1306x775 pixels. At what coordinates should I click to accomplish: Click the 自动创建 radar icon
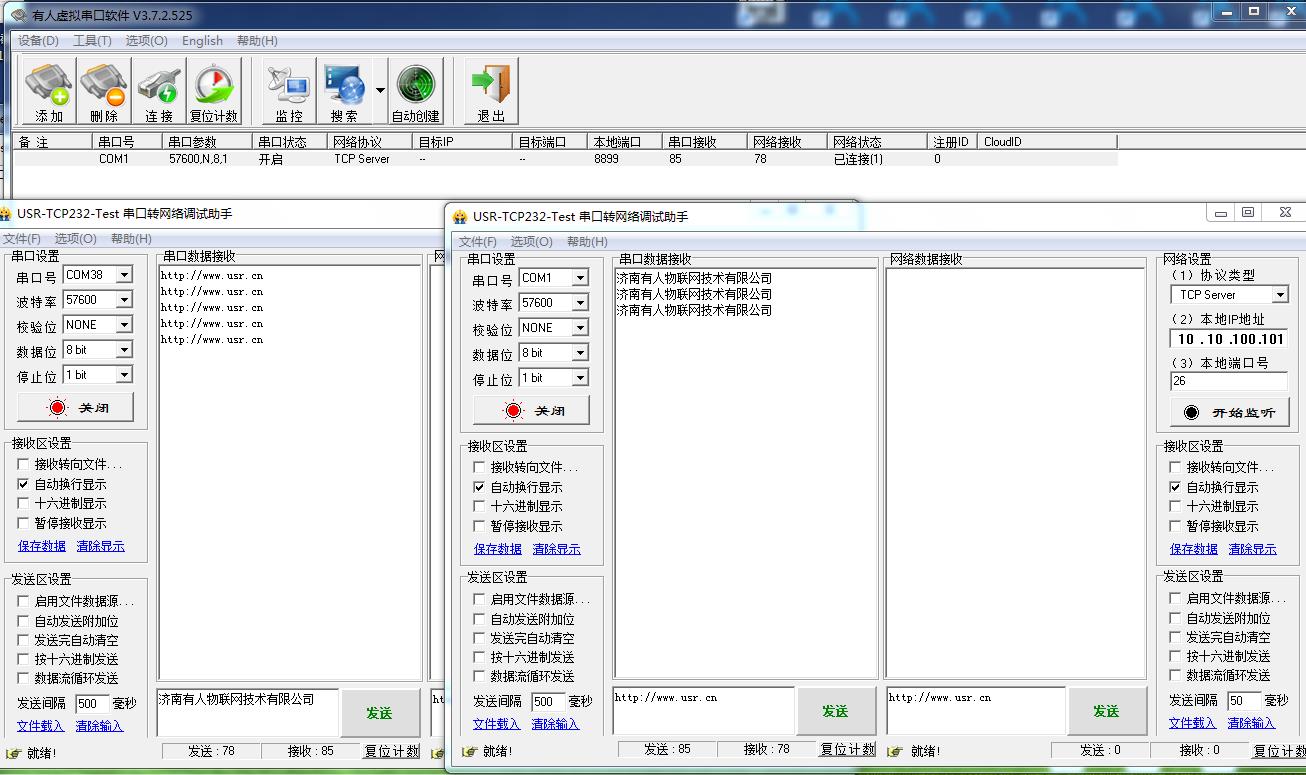[x=416, y=91]
